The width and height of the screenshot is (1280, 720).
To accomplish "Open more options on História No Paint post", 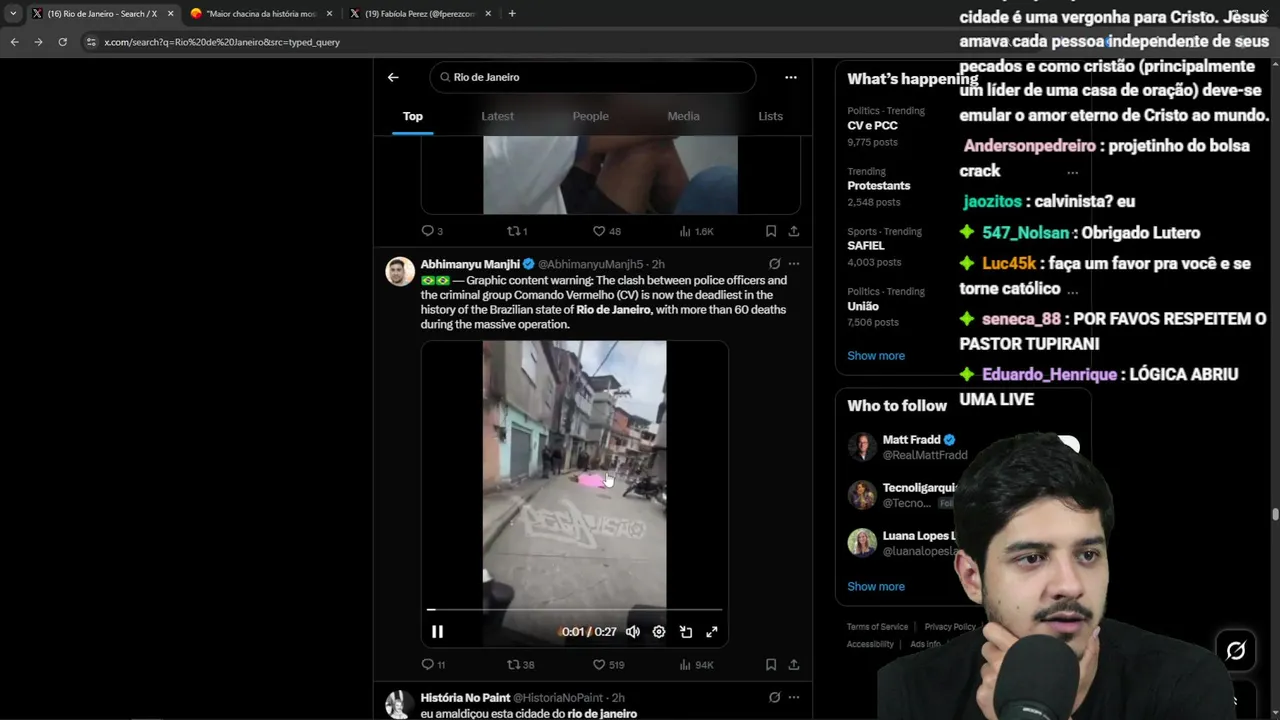I will 794,698.
